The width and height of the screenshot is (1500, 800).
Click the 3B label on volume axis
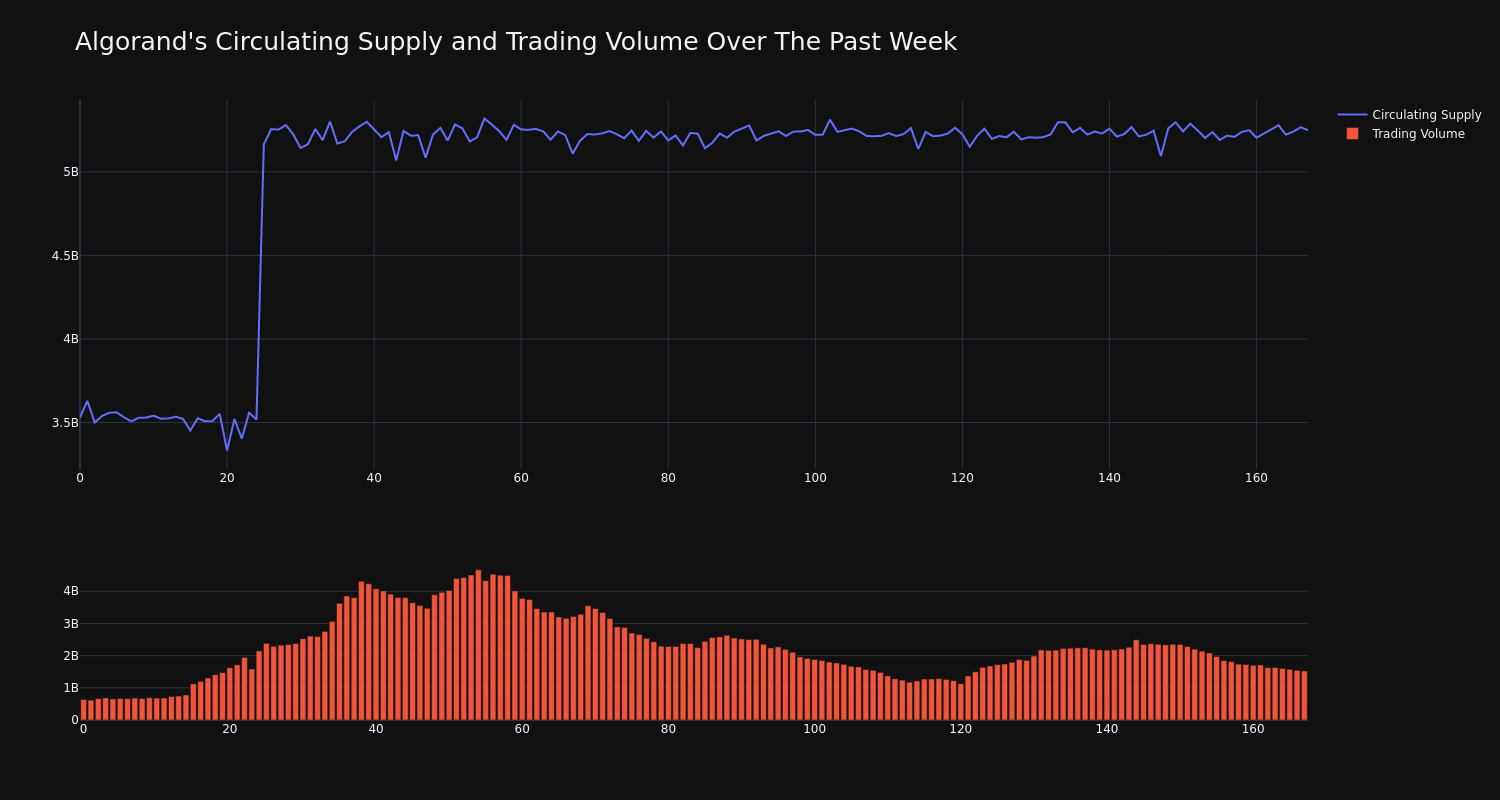[x=71, y=624]
